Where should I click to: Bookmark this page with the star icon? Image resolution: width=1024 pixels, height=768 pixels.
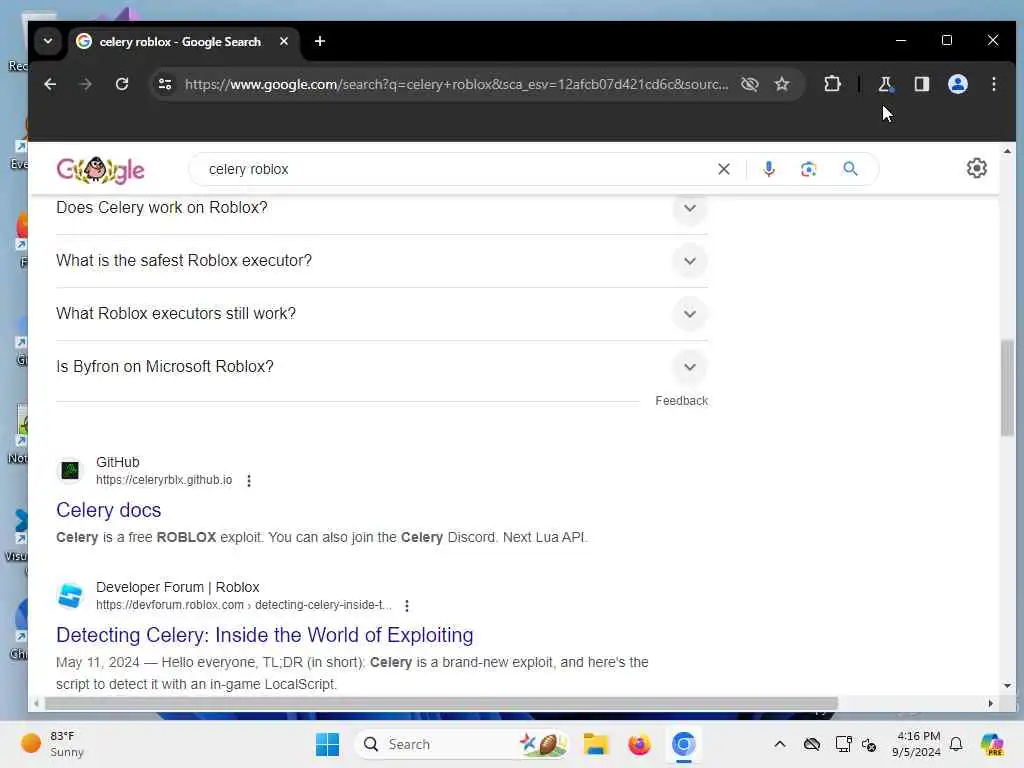coord(782,84)
